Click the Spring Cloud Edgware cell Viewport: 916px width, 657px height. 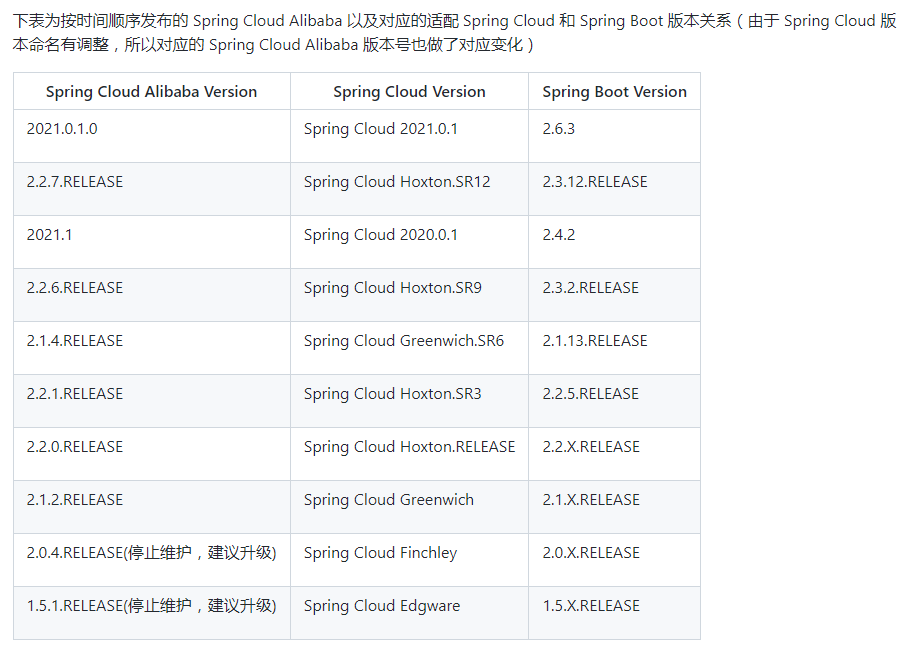coord(410,613)
